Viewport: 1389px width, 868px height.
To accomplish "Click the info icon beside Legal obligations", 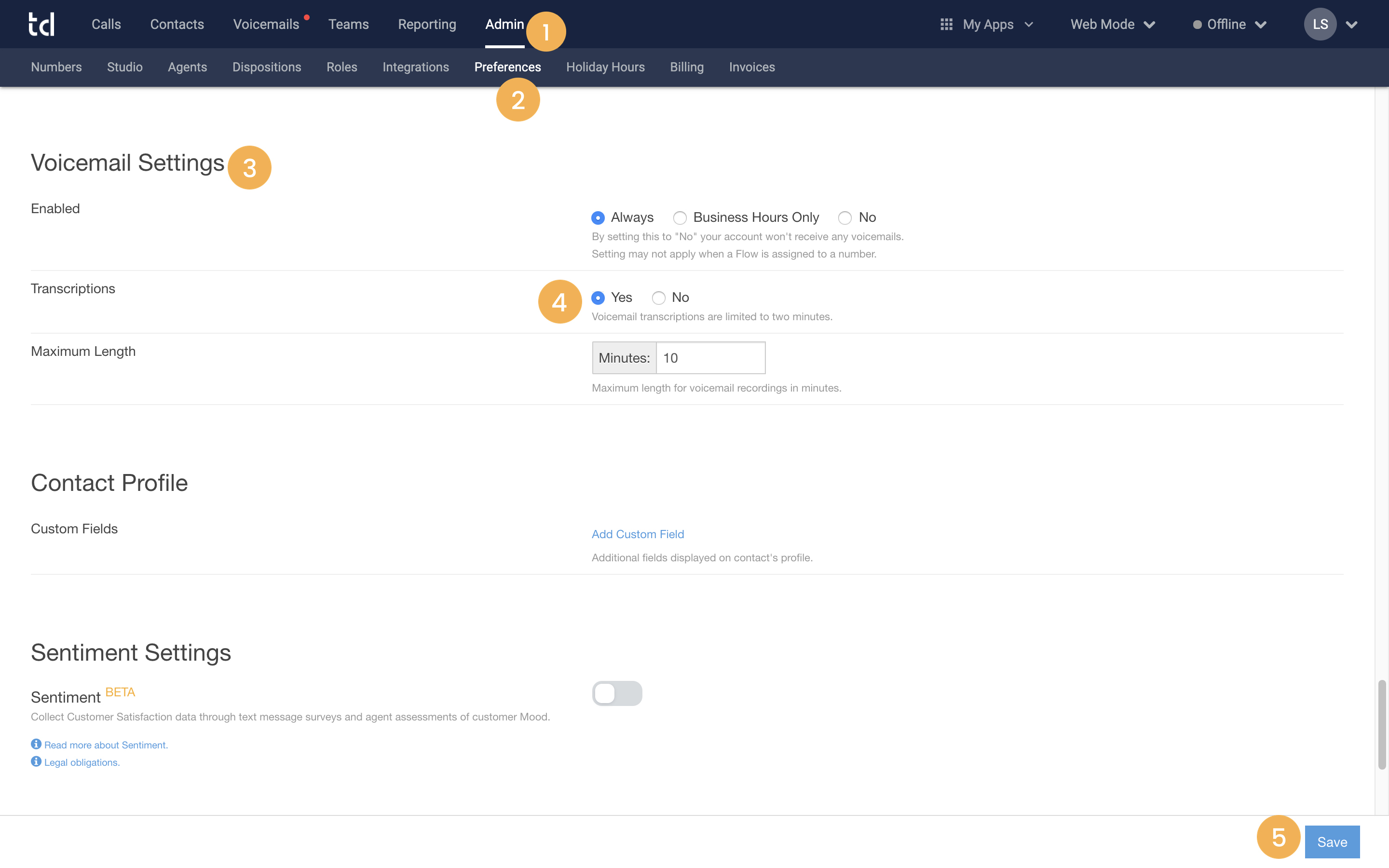I will [36, 761].
